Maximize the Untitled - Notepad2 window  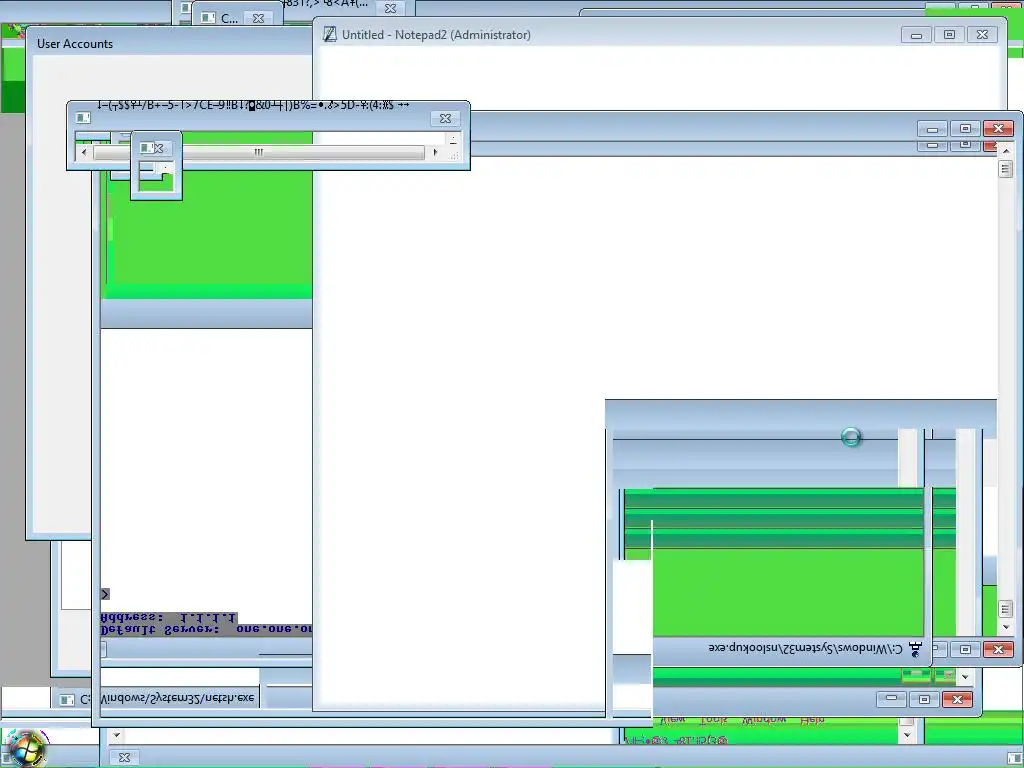tap(949, 35)
